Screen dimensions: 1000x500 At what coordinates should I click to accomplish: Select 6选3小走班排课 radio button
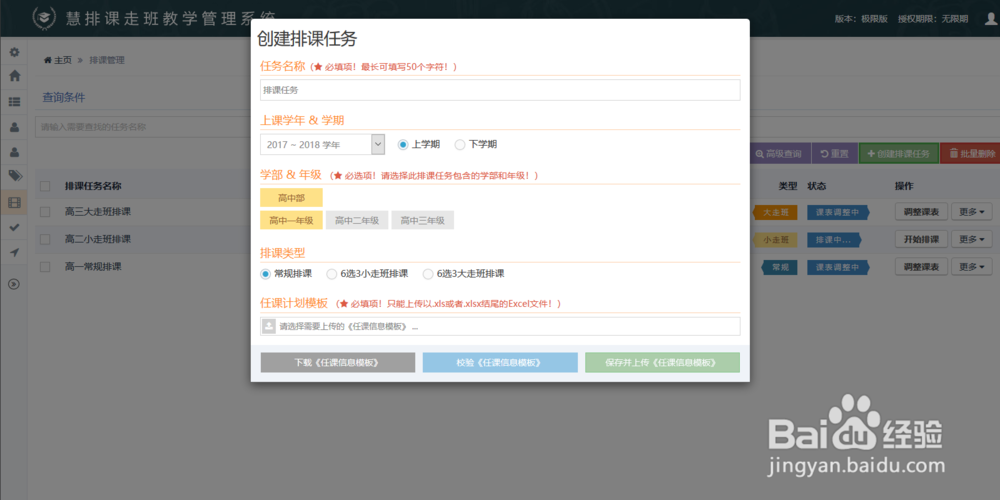[332, 274]
